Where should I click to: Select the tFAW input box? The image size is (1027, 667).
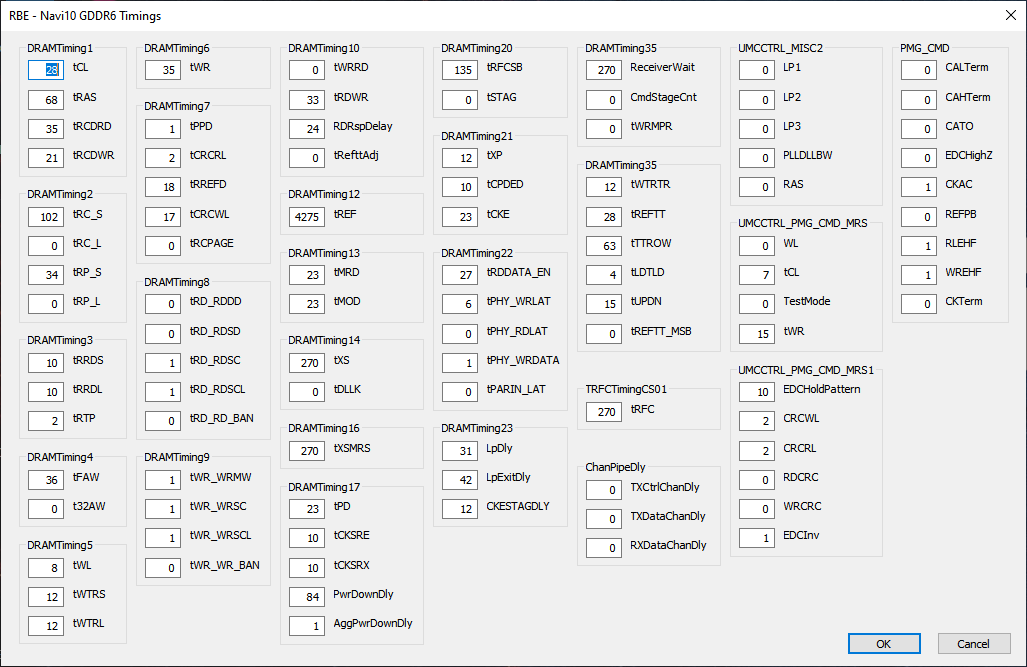click(x=46, y=480)
